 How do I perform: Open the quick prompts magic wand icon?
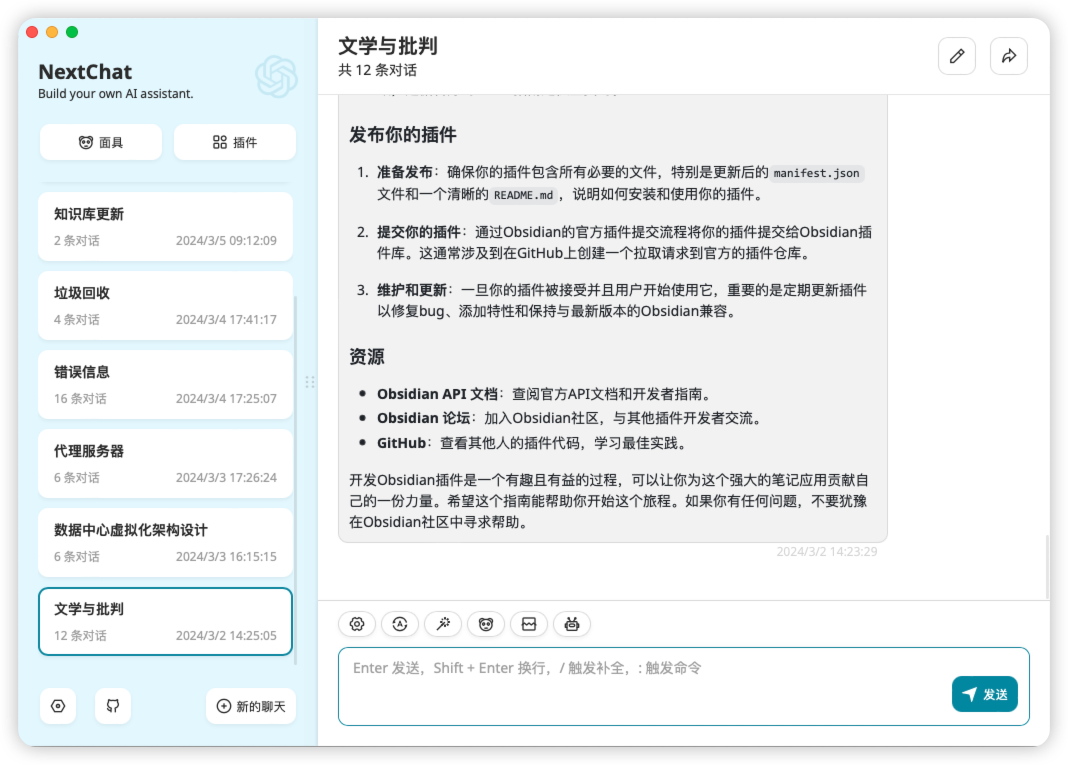coord(443,624)
